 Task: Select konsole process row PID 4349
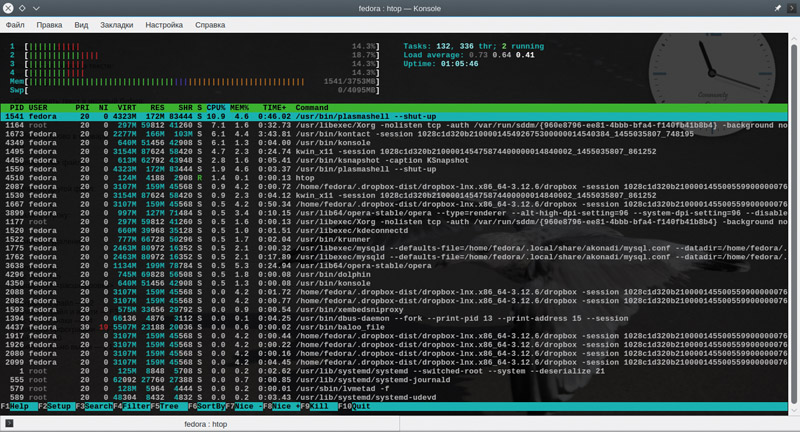point(394,143)
